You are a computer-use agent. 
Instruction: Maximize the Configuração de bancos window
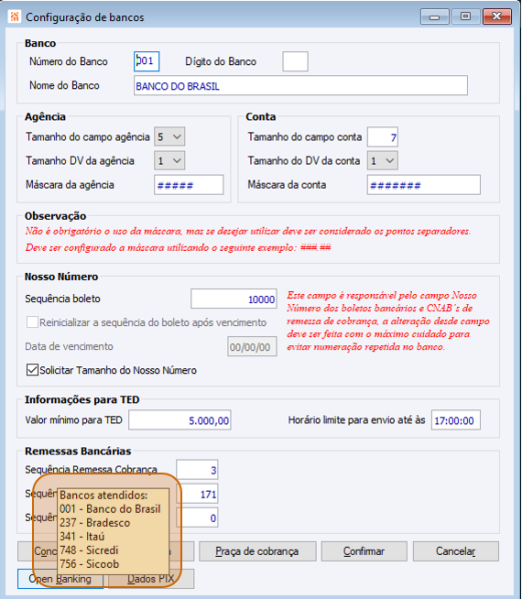465,17
